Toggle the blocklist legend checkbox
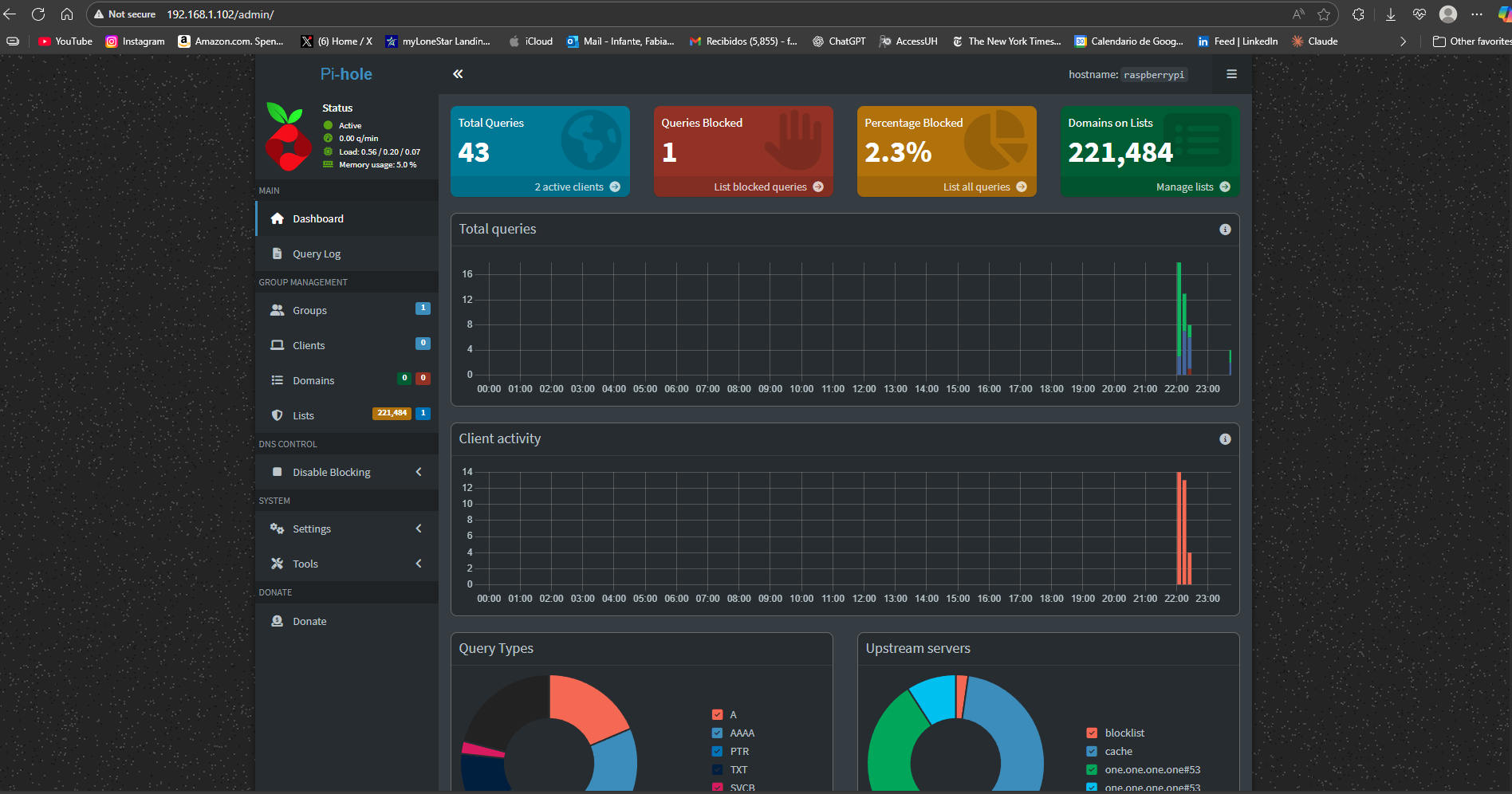This screenshot has width=1512, height=794. coord(1092,733)
